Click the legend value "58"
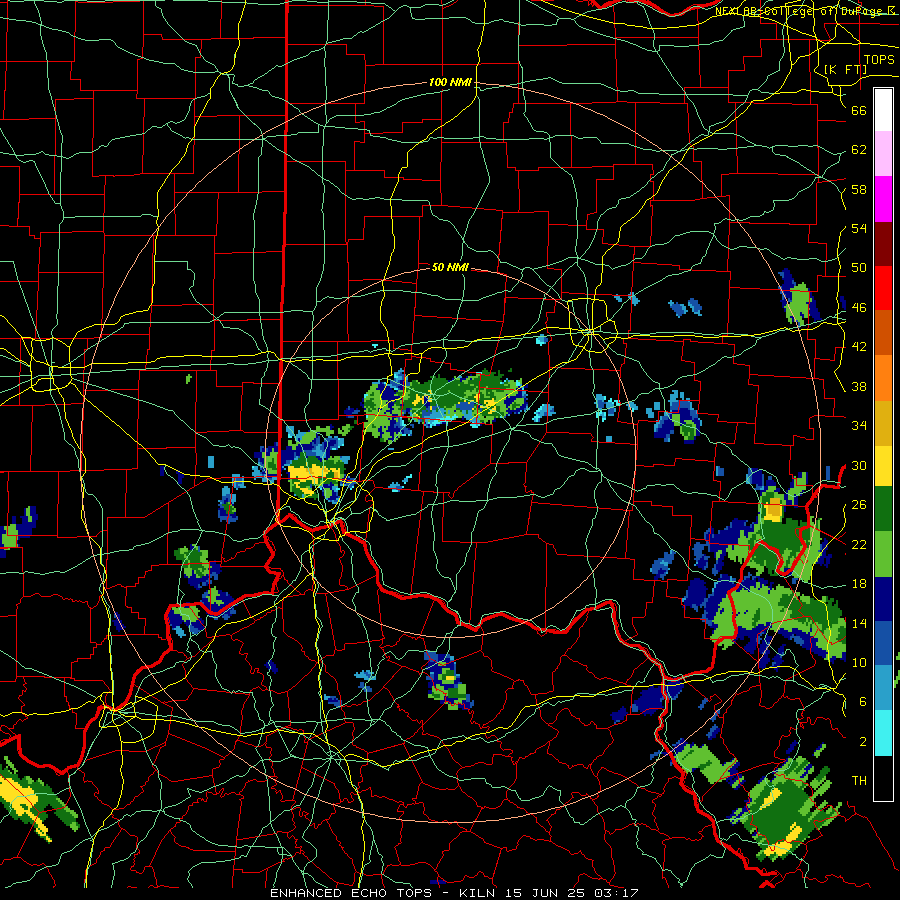This screenshot has height=900, width=900. (859, 189)
